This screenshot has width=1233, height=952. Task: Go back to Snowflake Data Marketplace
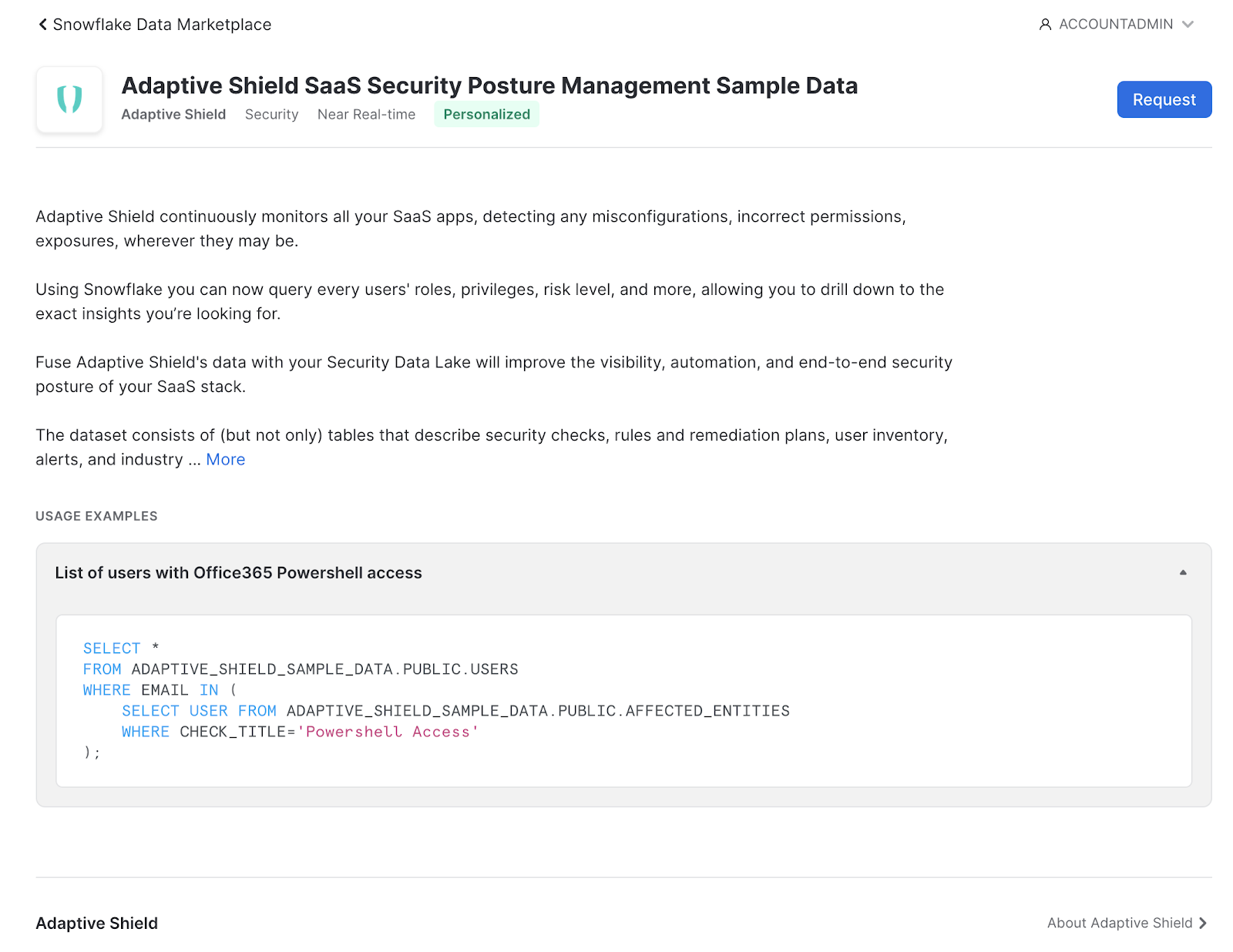(155, 25)
